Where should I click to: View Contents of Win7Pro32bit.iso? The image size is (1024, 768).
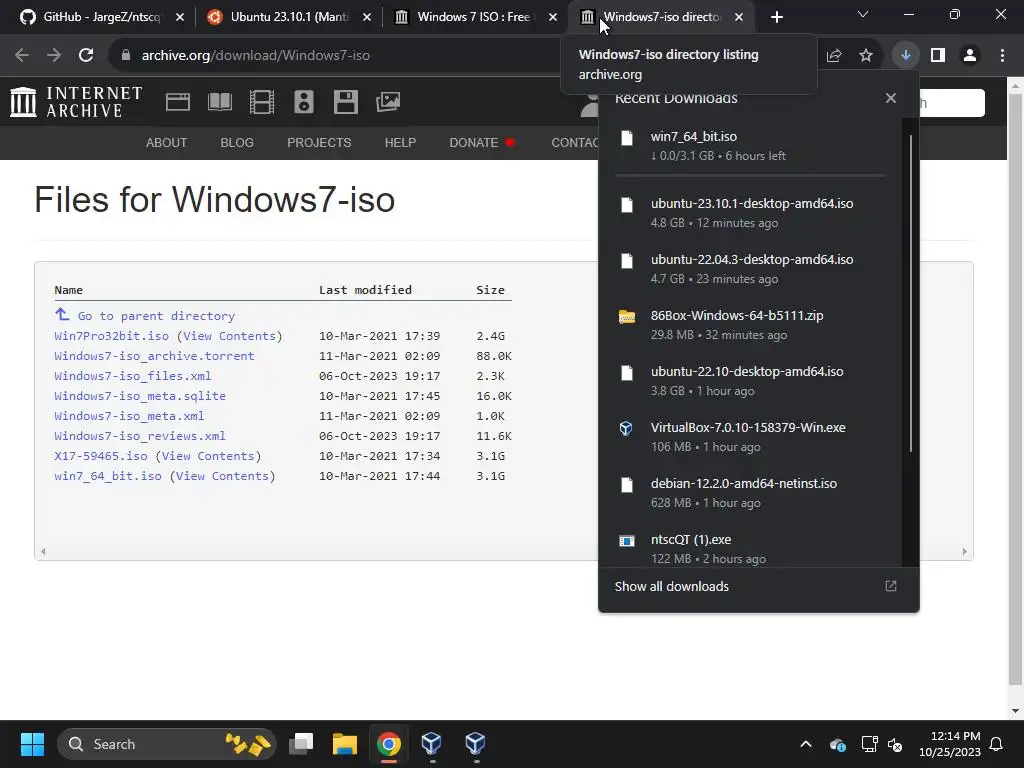coord(229,336)
